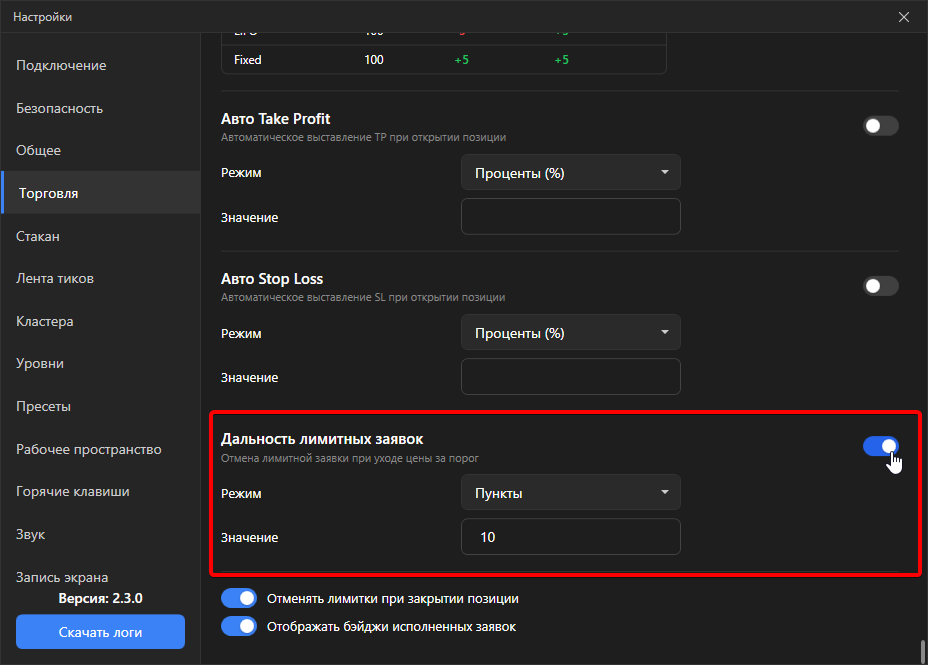
Task: Click the Take Profit Значение input field
Action: click(571, 217)
